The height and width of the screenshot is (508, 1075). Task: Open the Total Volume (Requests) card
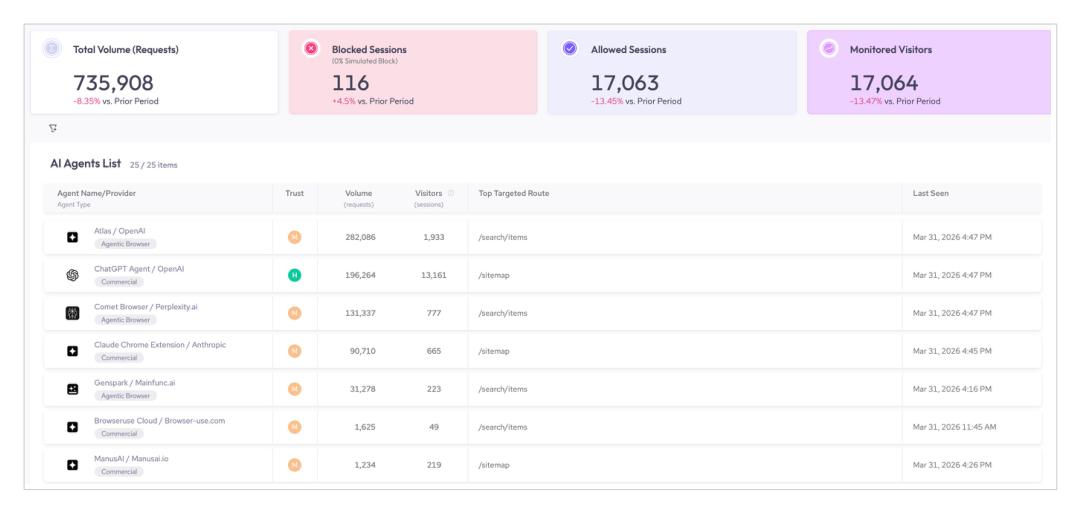(154, 72)
